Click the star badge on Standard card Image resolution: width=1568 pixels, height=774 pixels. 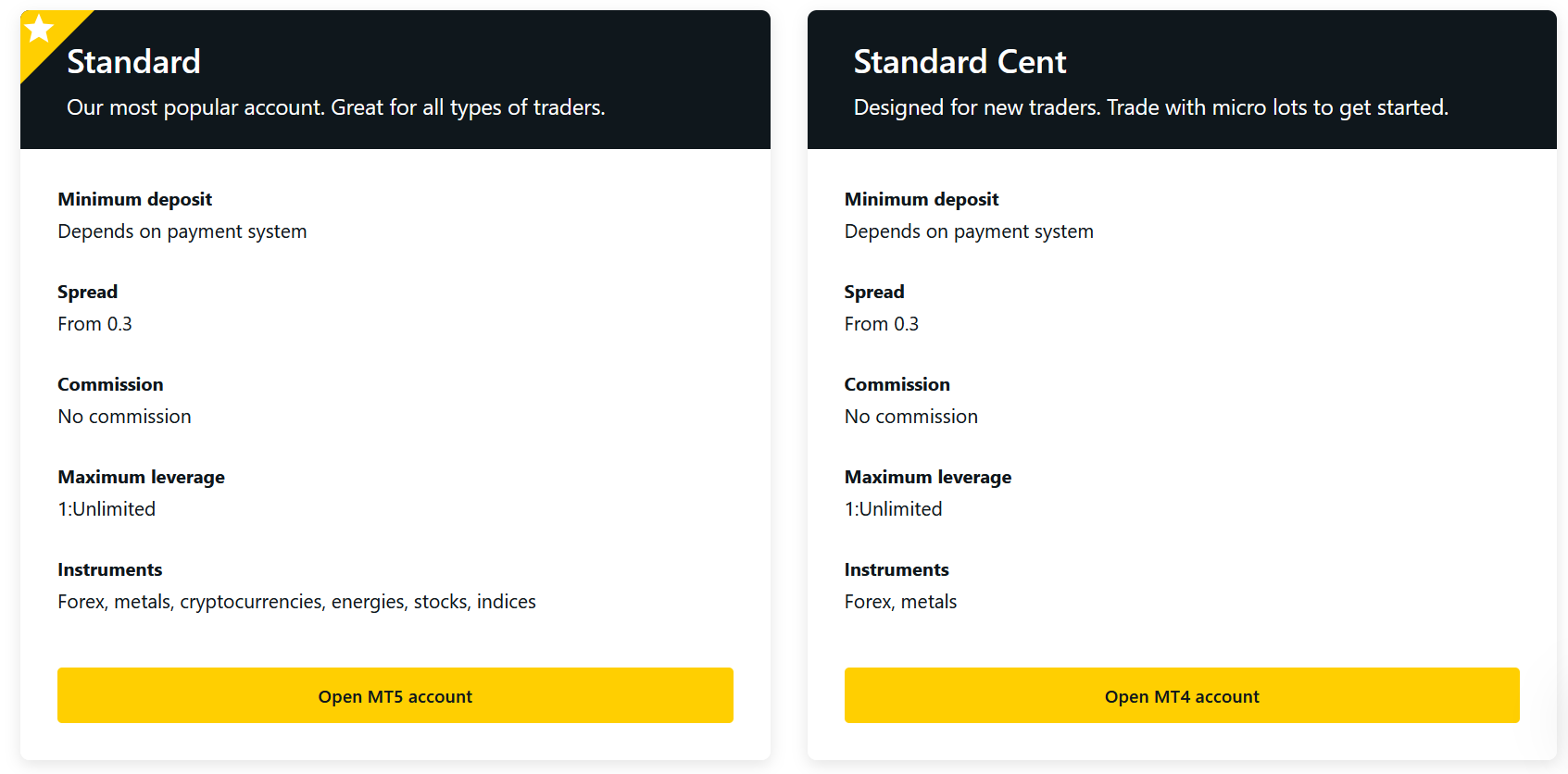pyautogui.click(x=39, y=30)
